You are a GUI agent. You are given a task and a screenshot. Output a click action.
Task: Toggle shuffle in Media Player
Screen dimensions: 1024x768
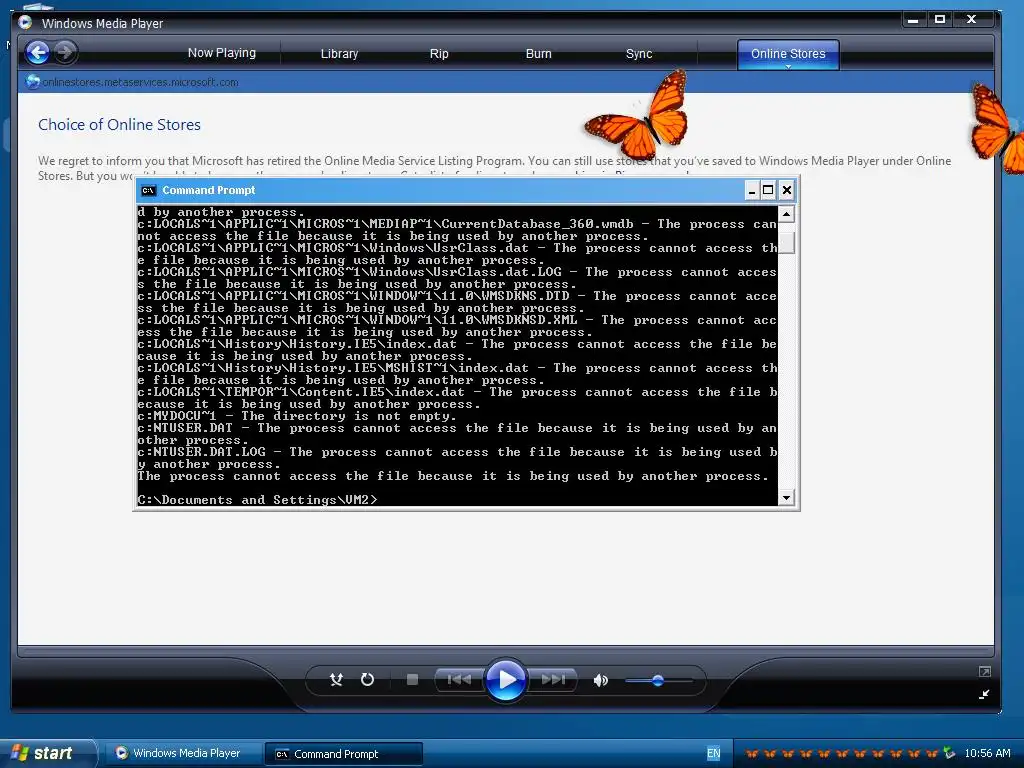(x=336, y=680)
